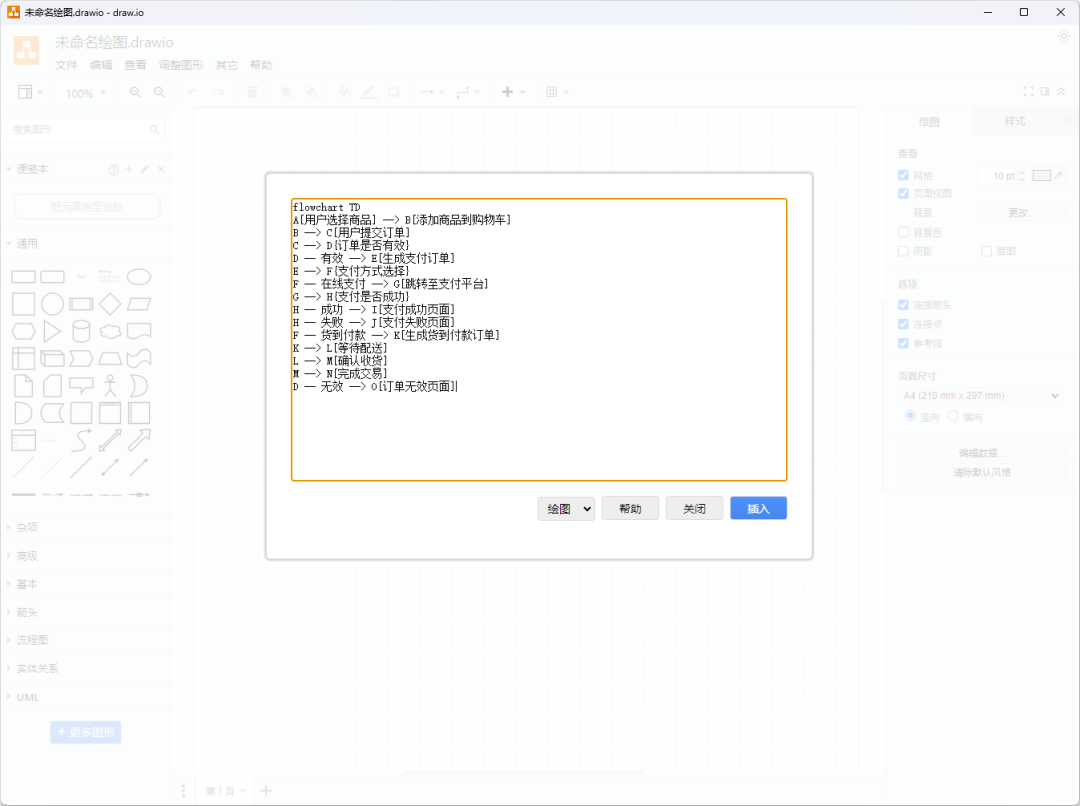Expand the 杂项 shape category
The image size is (1080, 806).
coord(27,527)
